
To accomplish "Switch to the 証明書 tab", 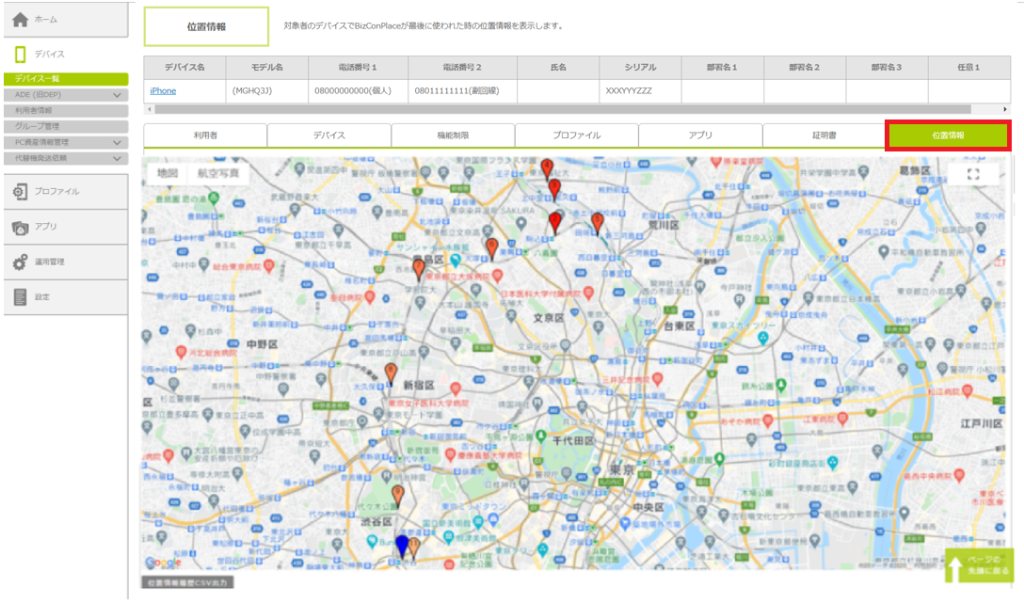I will point(823,135).
